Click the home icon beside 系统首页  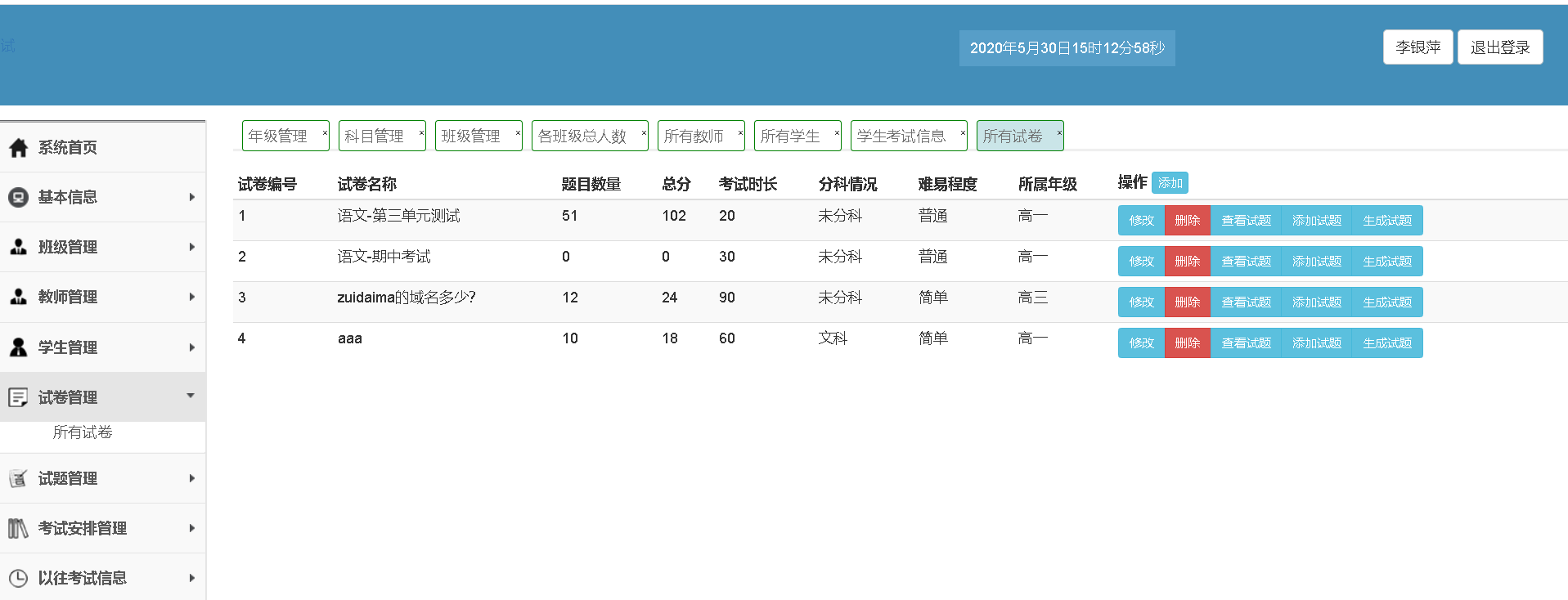pyautogui.click(x=18, y=148)
